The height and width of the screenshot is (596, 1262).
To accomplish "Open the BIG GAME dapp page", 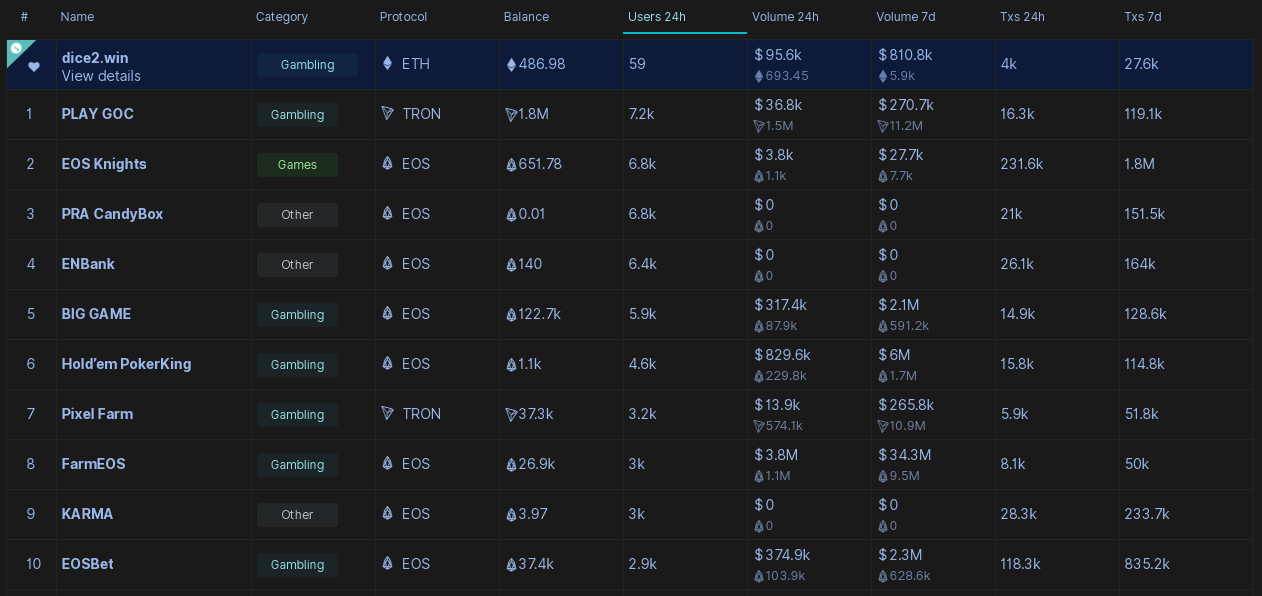I will (x=96, y=314).
